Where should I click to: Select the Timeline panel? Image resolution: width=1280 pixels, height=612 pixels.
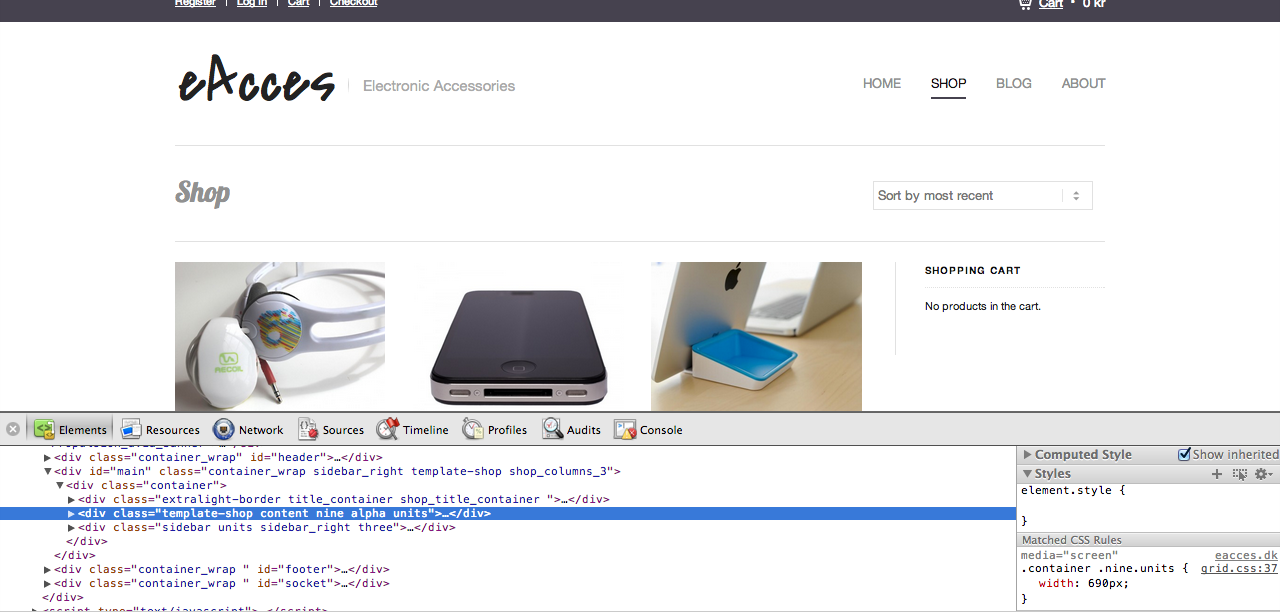point(413,430)
